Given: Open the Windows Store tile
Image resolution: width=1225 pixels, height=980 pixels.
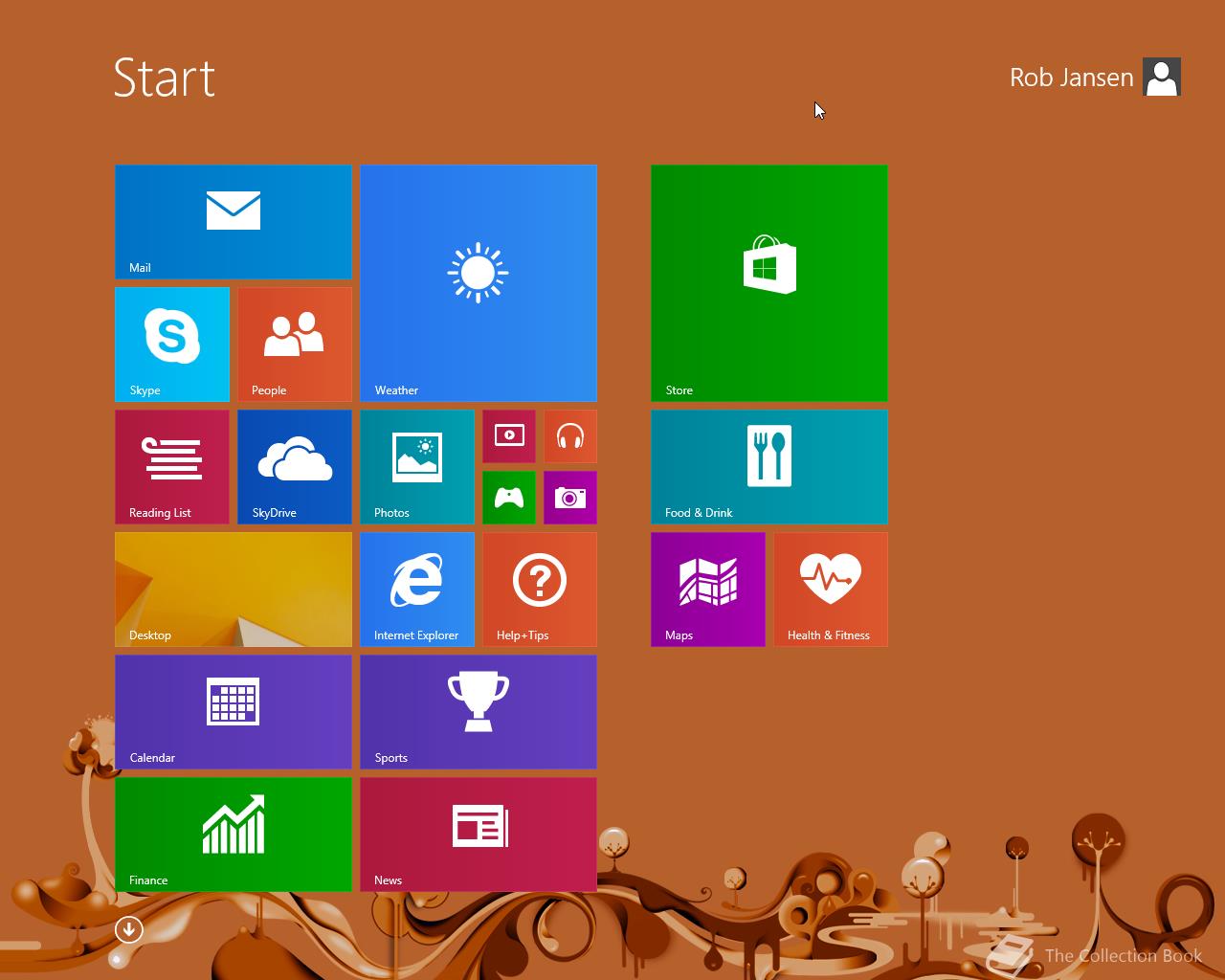Looking at the screenshot, I should tap(769, 283).
